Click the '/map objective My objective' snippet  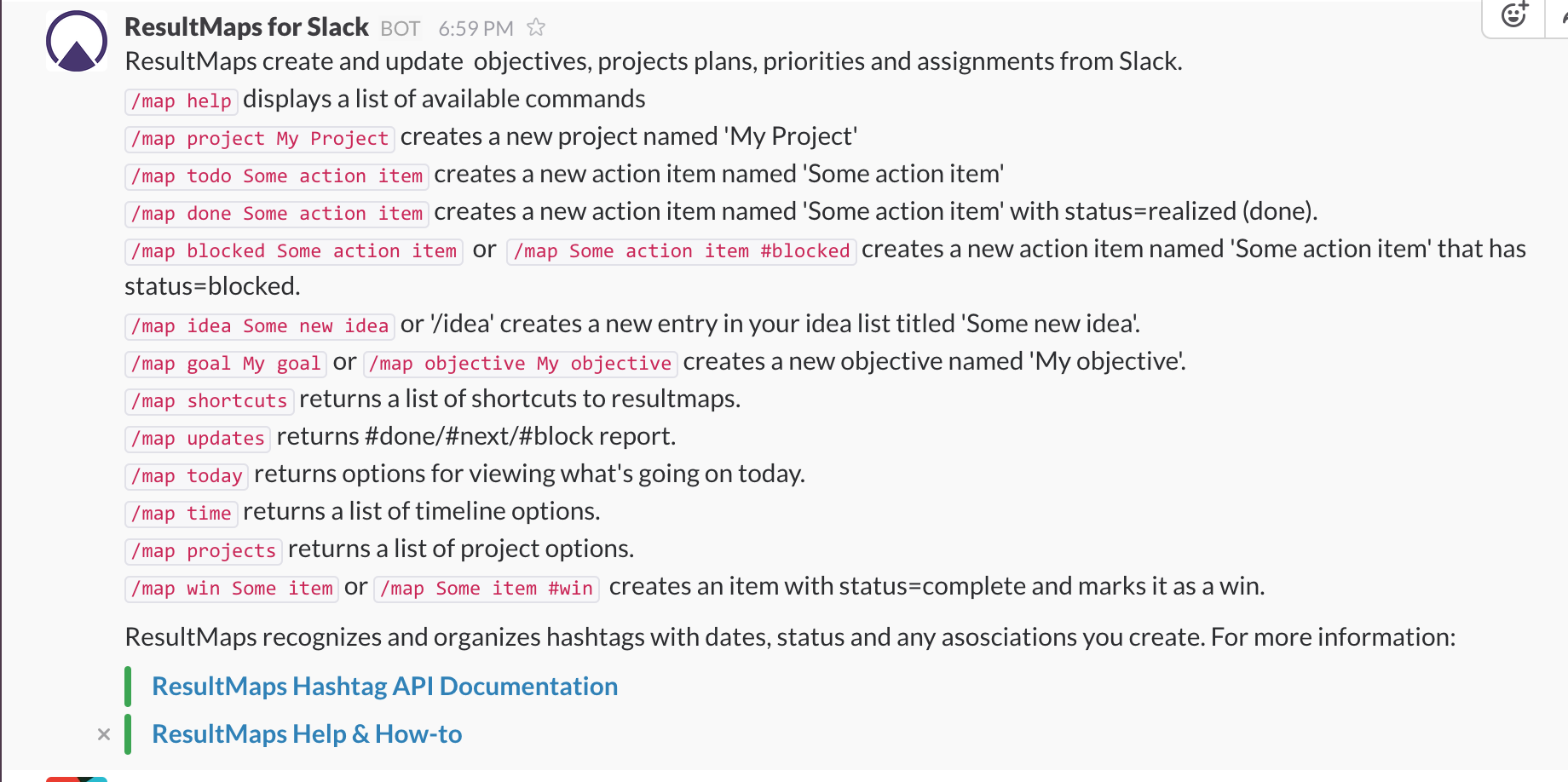[520, 364]
